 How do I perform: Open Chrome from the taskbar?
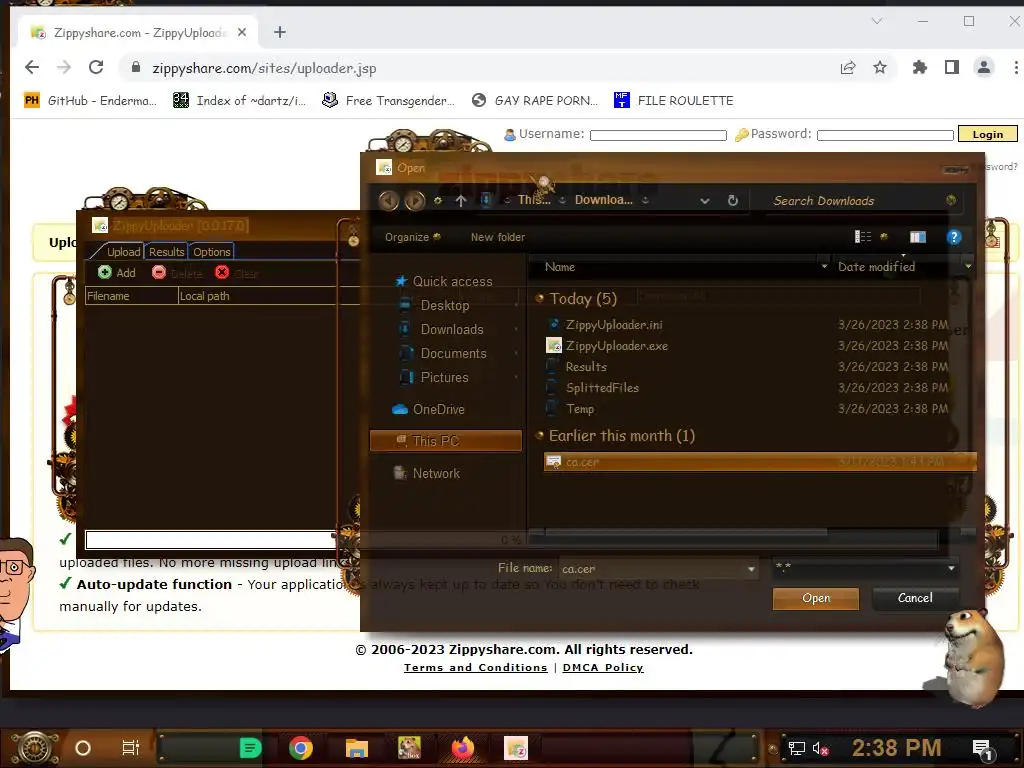click(300, 748)
